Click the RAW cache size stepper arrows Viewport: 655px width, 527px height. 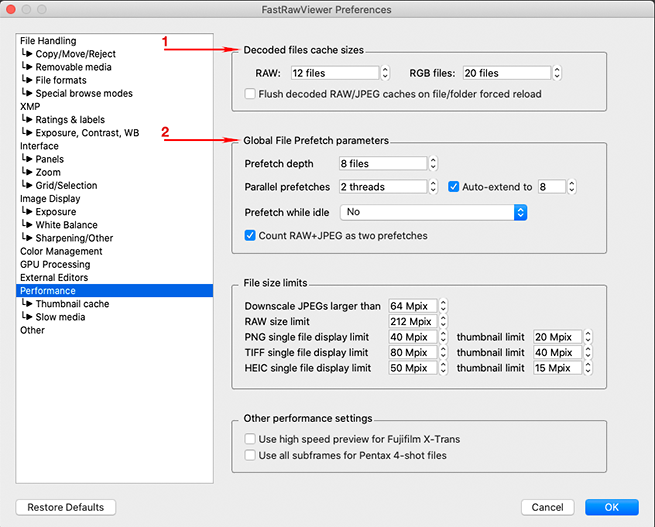pyautogui.click(x=385, y=73)
